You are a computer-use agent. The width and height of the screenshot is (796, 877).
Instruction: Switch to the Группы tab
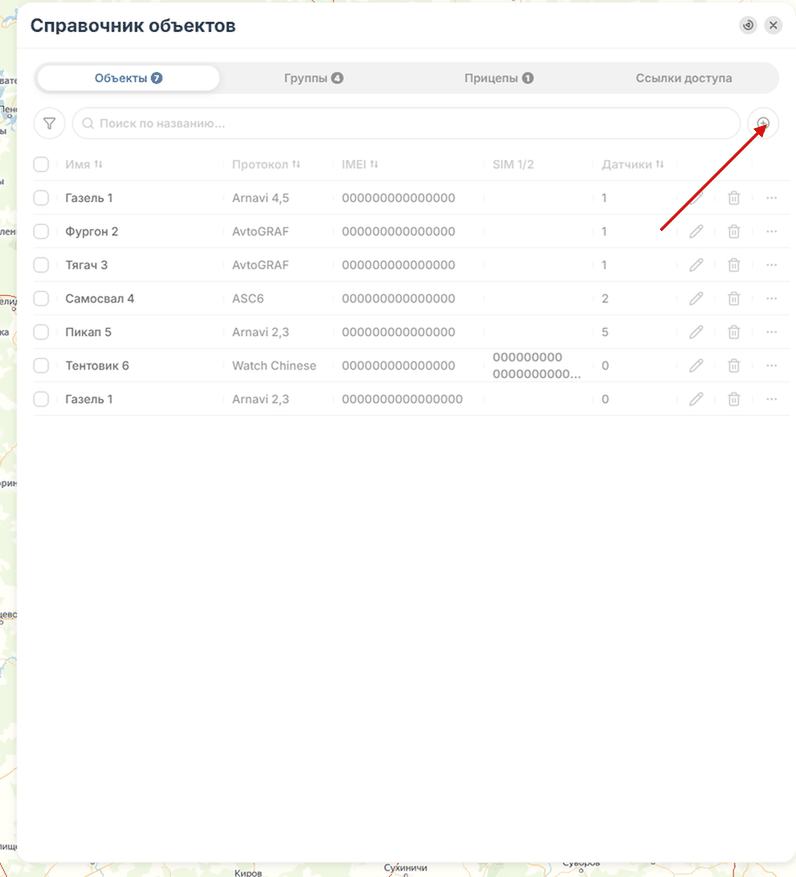(313, 78)
